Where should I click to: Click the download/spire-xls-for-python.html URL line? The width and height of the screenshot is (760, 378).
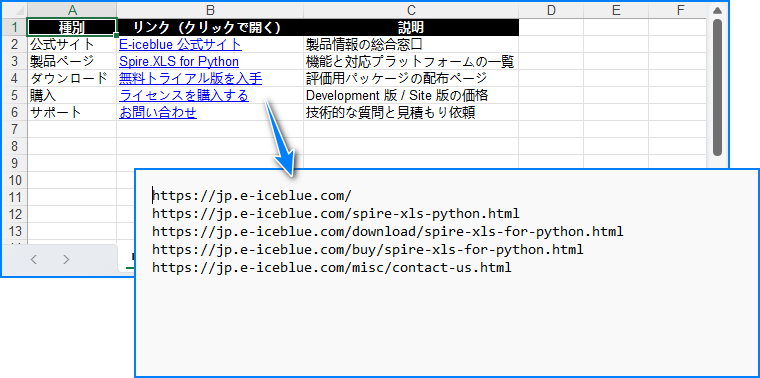tap(388, 232)
